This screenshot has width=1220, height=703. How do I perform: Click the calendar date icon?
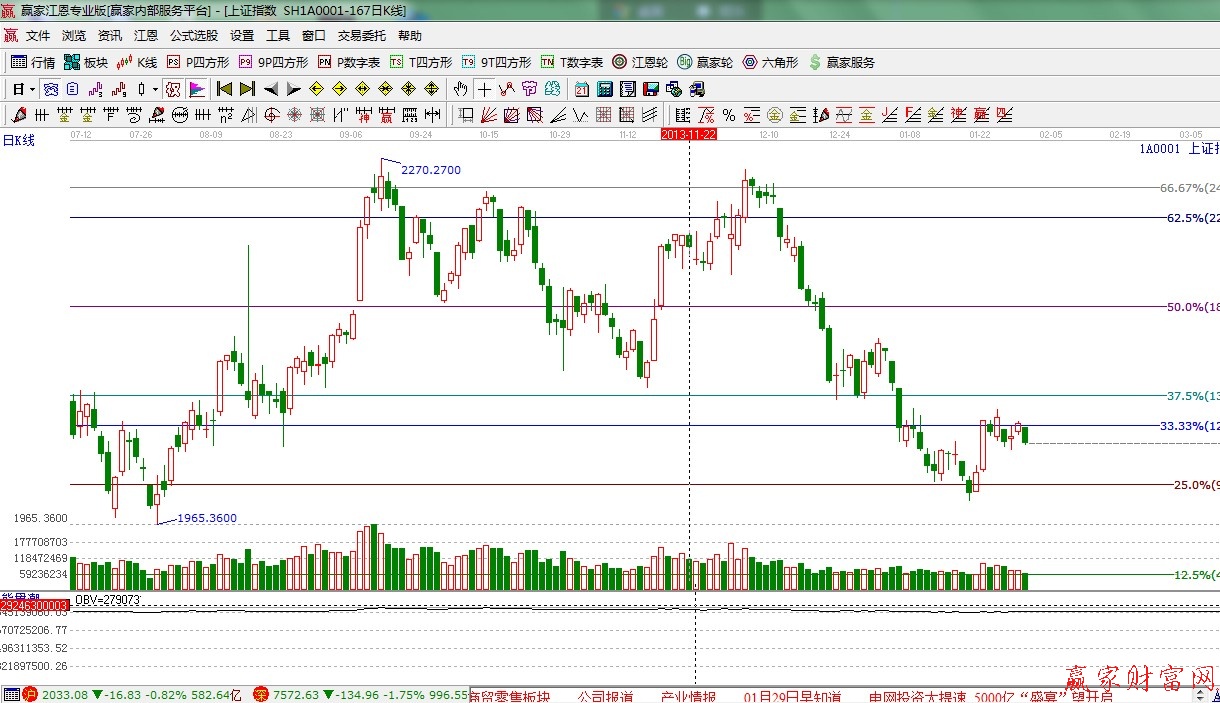581,89
